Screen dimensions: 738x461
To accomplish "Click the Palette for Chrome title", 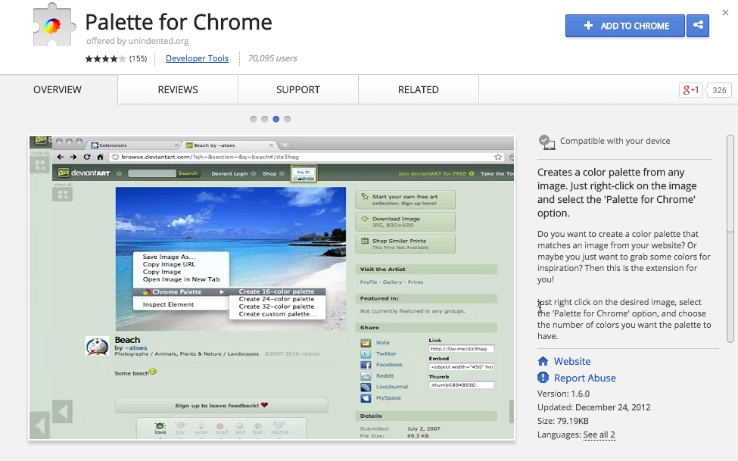I will tap(178, 22).
